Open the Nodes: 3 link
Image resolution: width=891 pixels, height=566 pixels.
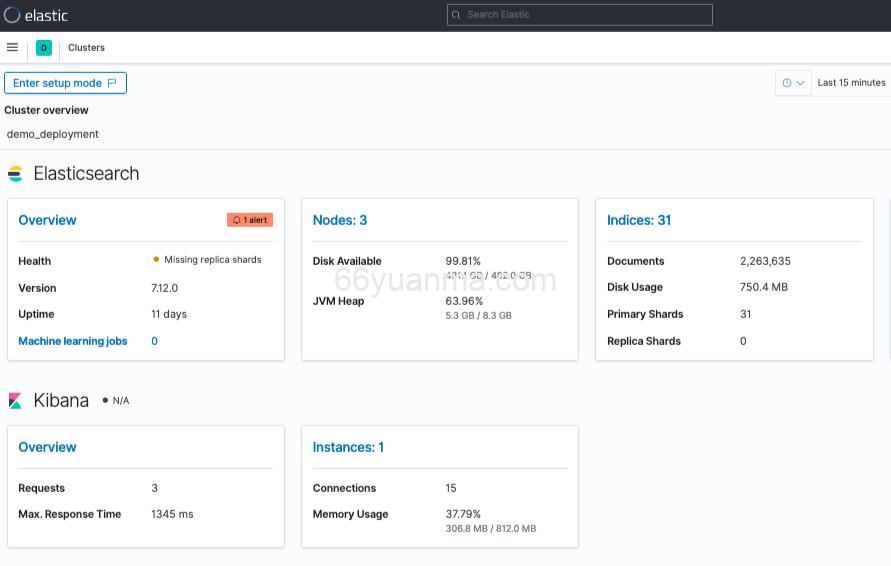340,220
